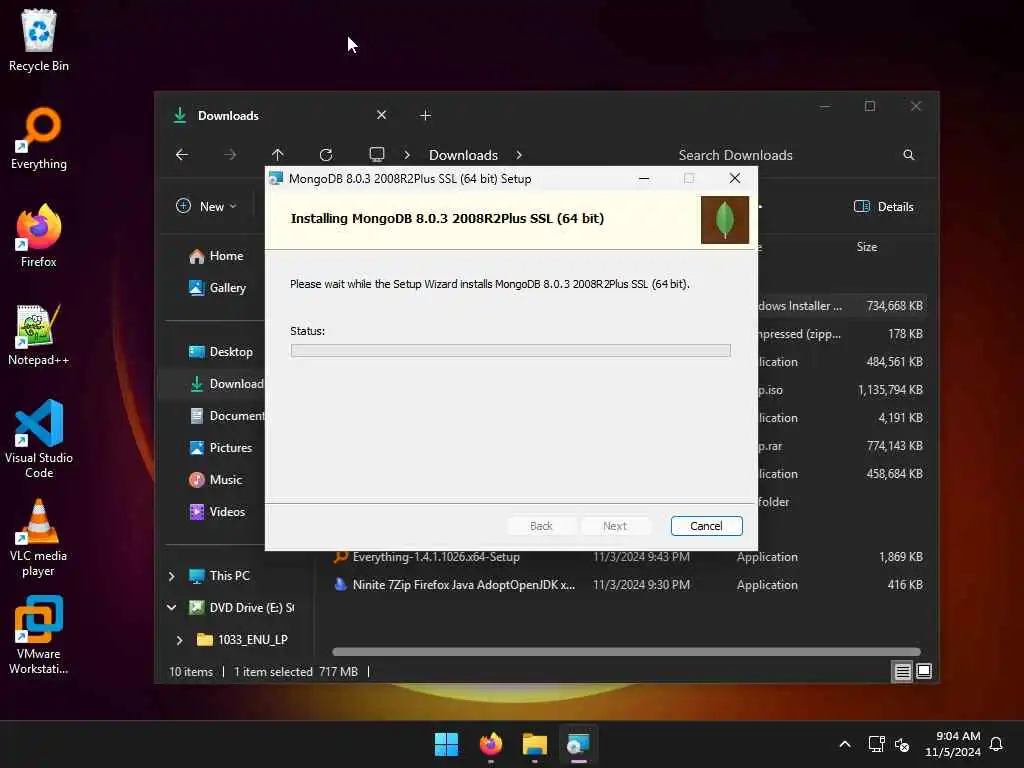Open the network status tray icon
The image size is (1024, 768).
tap(876, 744)
